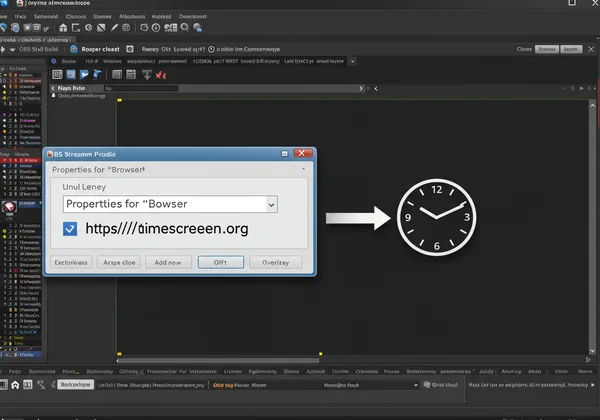Click the globe icon right of the magnifier
Screen dimensions: 600x420
(x=197, y=28)
